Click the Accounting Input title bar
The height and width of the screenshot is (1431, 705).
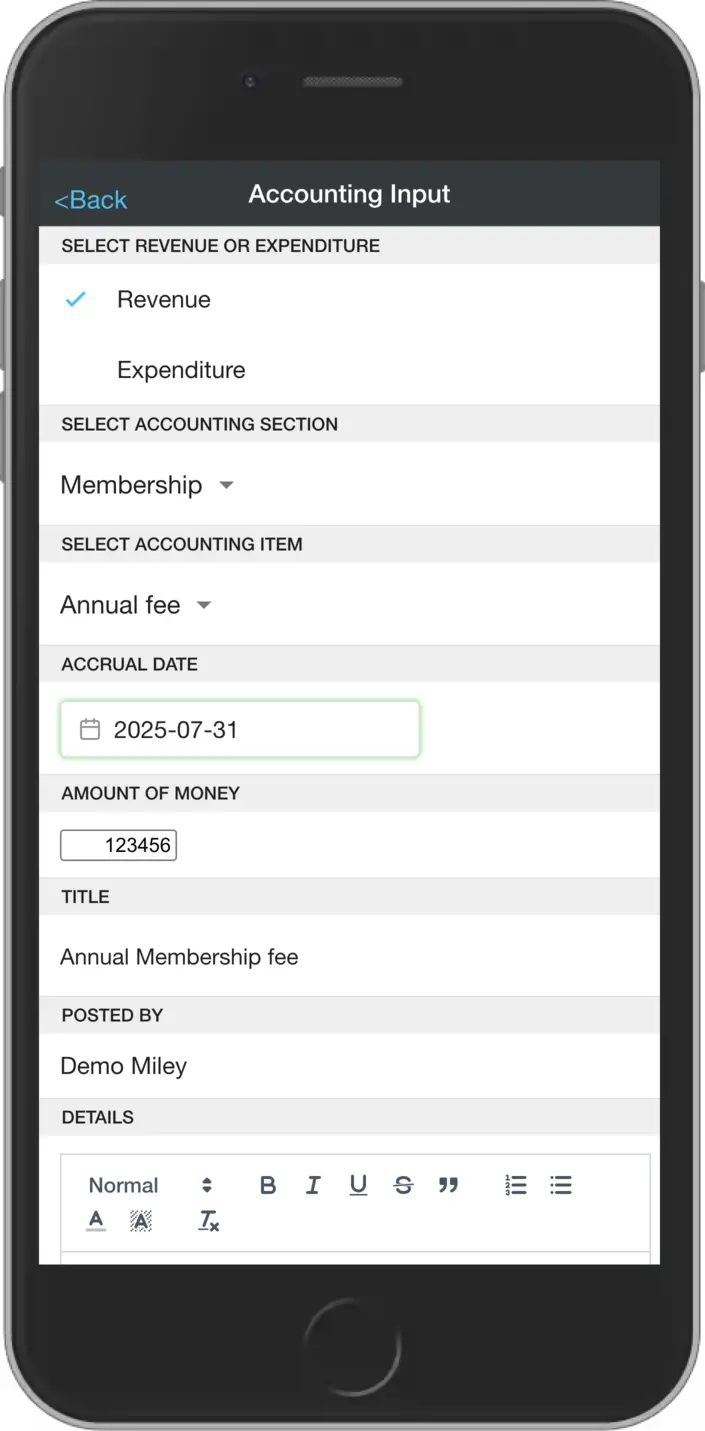(x=349, y=194)
